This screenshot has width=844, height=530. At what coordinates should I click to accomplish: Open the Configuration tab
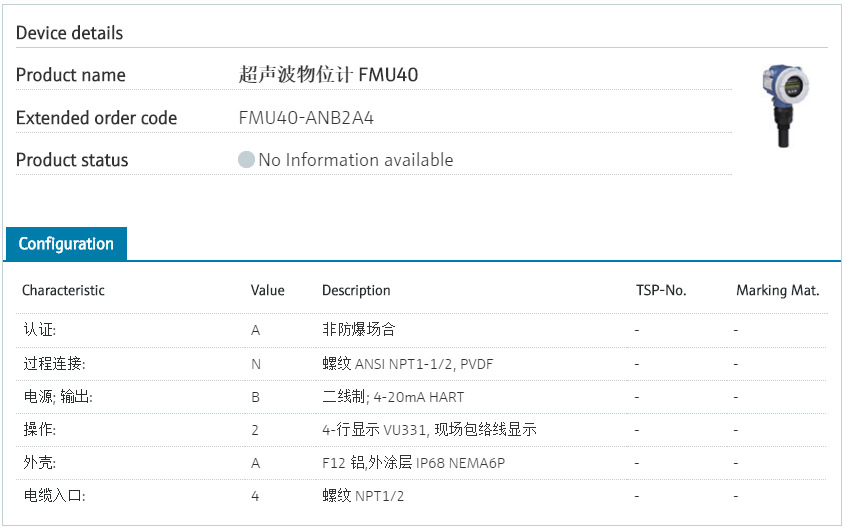point(66,244)
